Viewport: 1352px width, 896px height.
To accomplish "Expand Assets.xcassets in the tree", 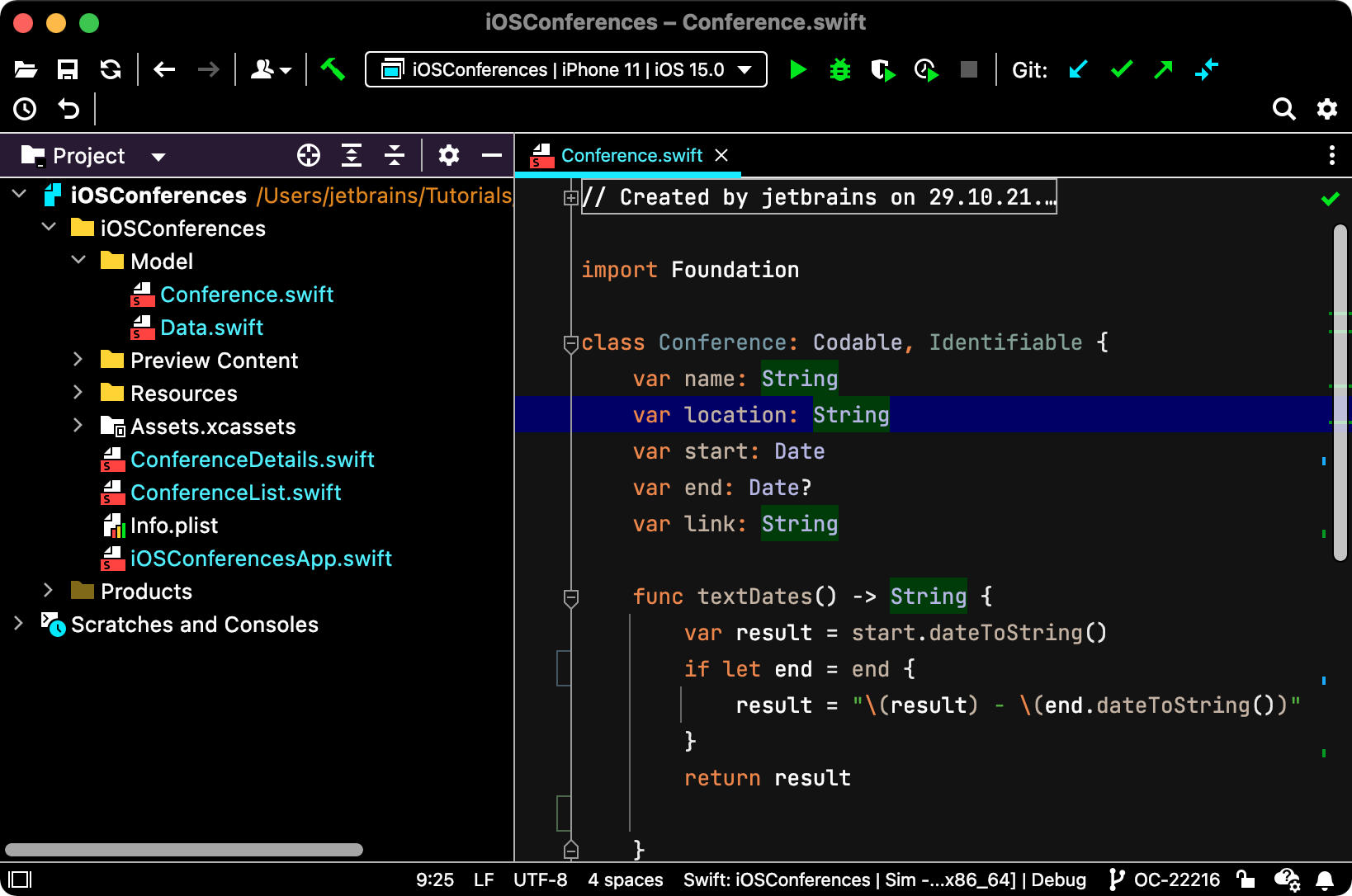I will pos(78,426).
